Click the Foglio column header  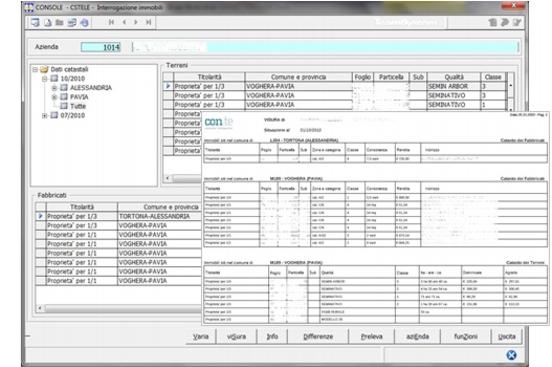363,77
